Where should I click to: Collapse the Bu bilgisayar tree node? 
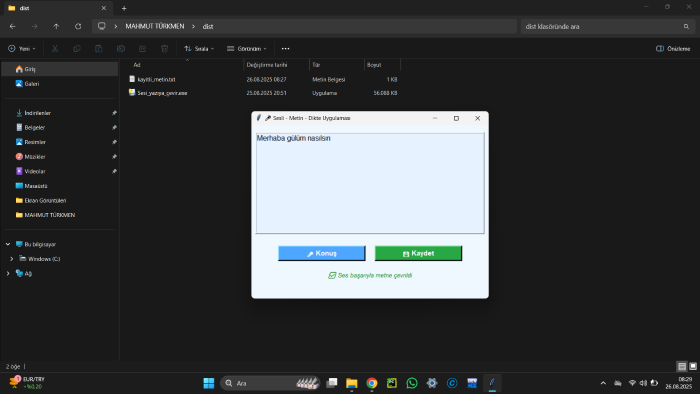(x=8, y=244)
